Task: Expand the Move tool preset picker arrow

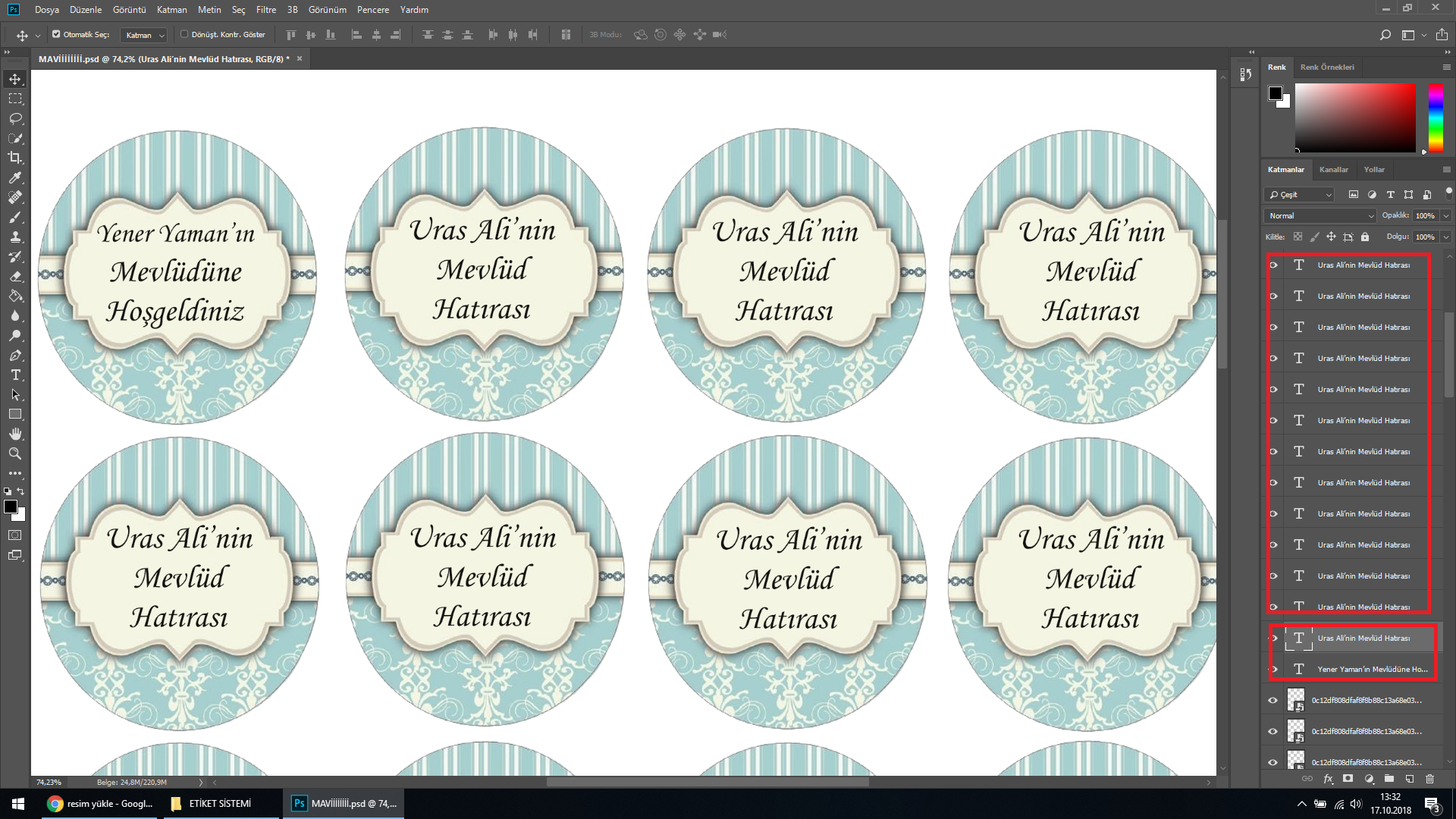Action: tap(38, 36)
